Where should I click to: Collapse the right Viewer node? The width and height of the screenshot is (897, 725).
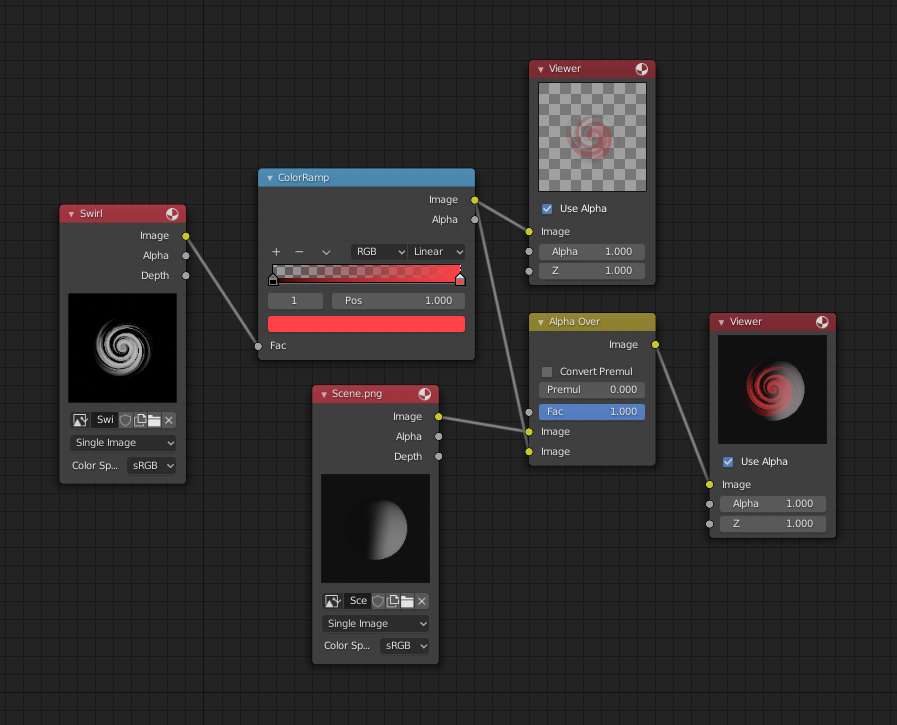coord(721,322)
